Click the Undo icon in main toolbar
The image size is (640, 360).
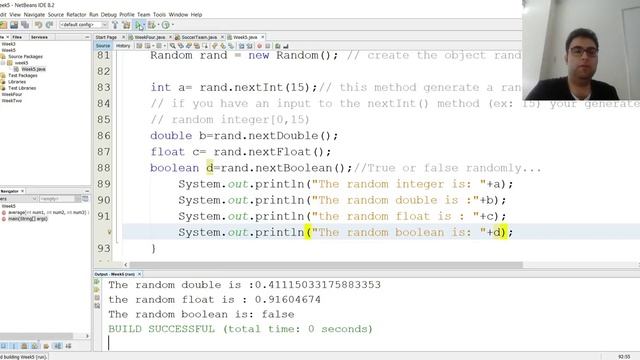pyautogui.click(x=38, y=25)
